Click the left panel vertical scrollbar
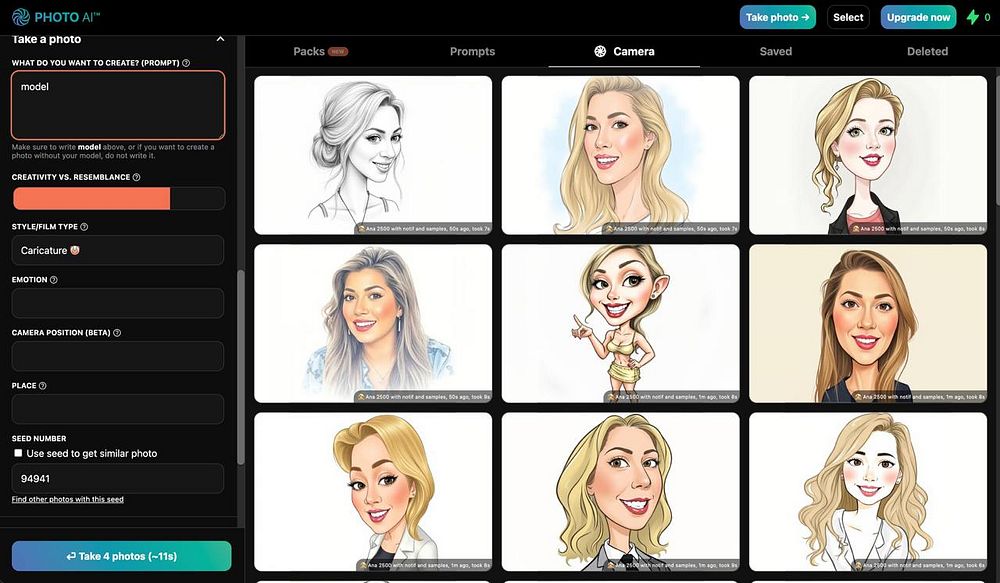The height and width of the screenshot is (583, 1000). (x=240, y=367)
